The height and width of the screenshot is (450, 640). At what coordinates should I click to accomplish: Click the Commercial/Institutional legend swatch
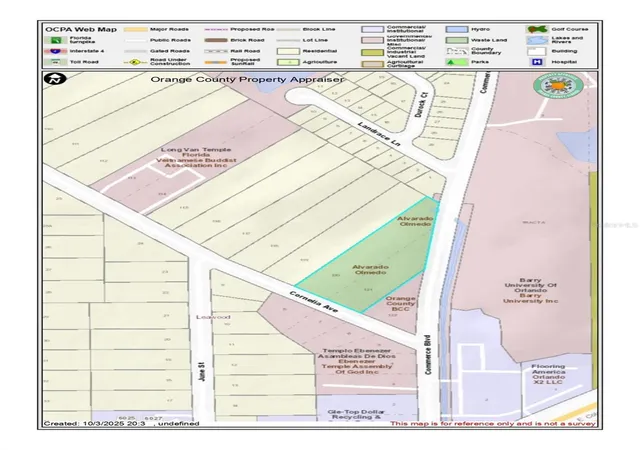(372, 29)
